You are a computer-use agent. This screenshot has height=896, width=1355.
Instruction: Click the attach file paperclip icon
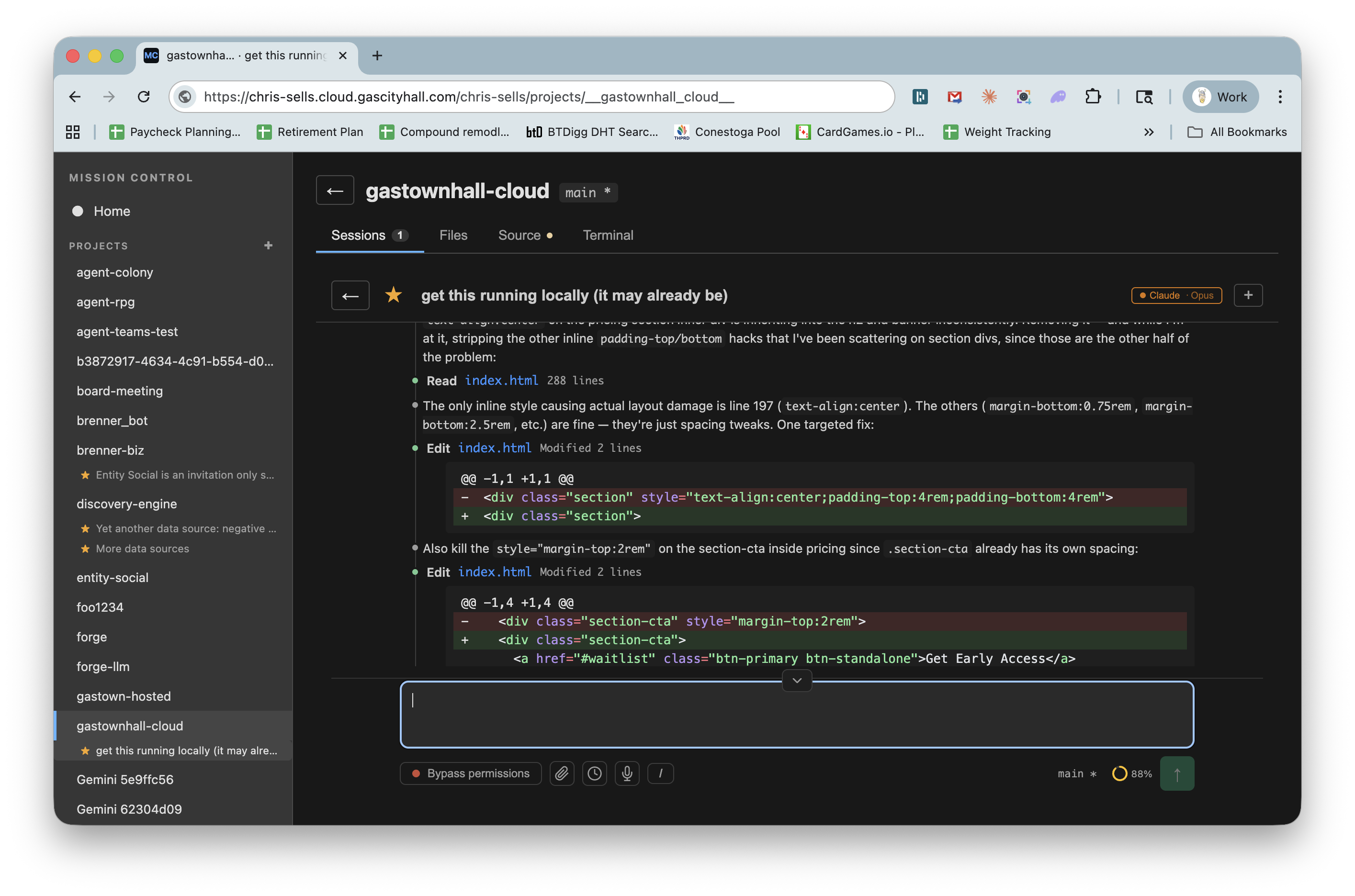pos(562,773)
